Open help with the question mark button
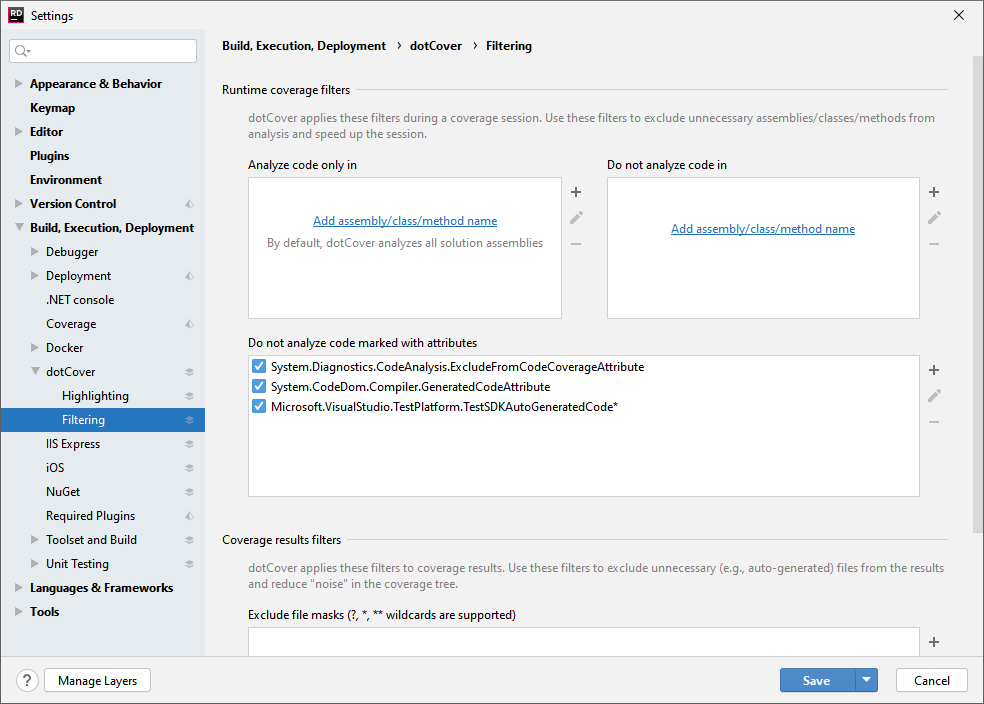 pyautogui.click(x=27, y=680)
